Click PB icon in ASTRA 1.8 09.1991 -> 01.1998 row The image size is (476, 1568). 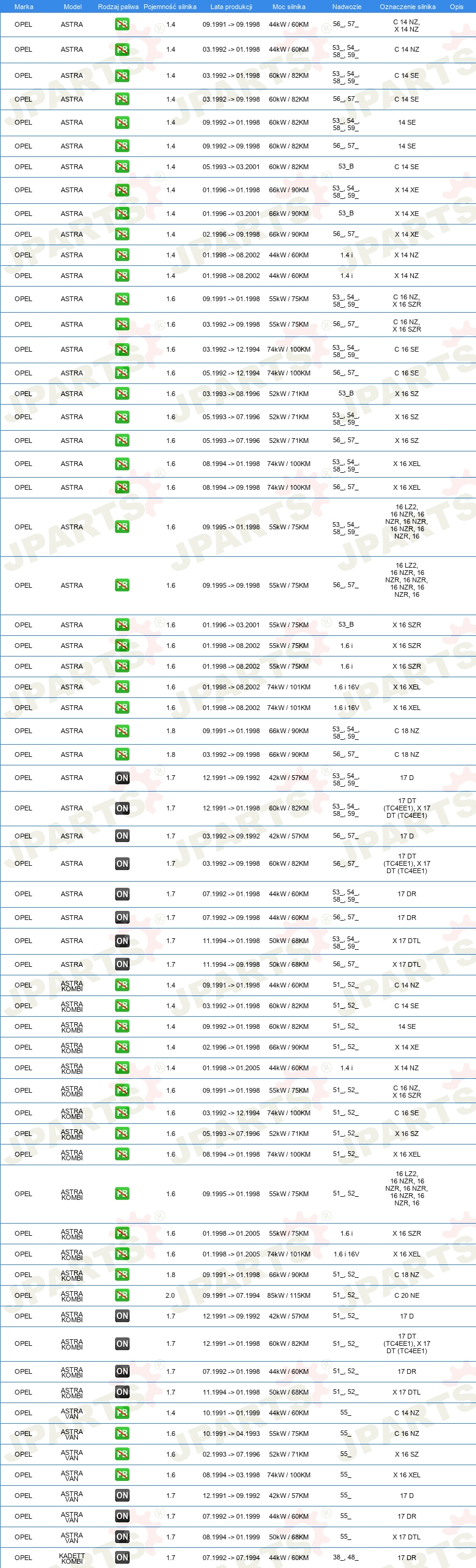[122, 731]
